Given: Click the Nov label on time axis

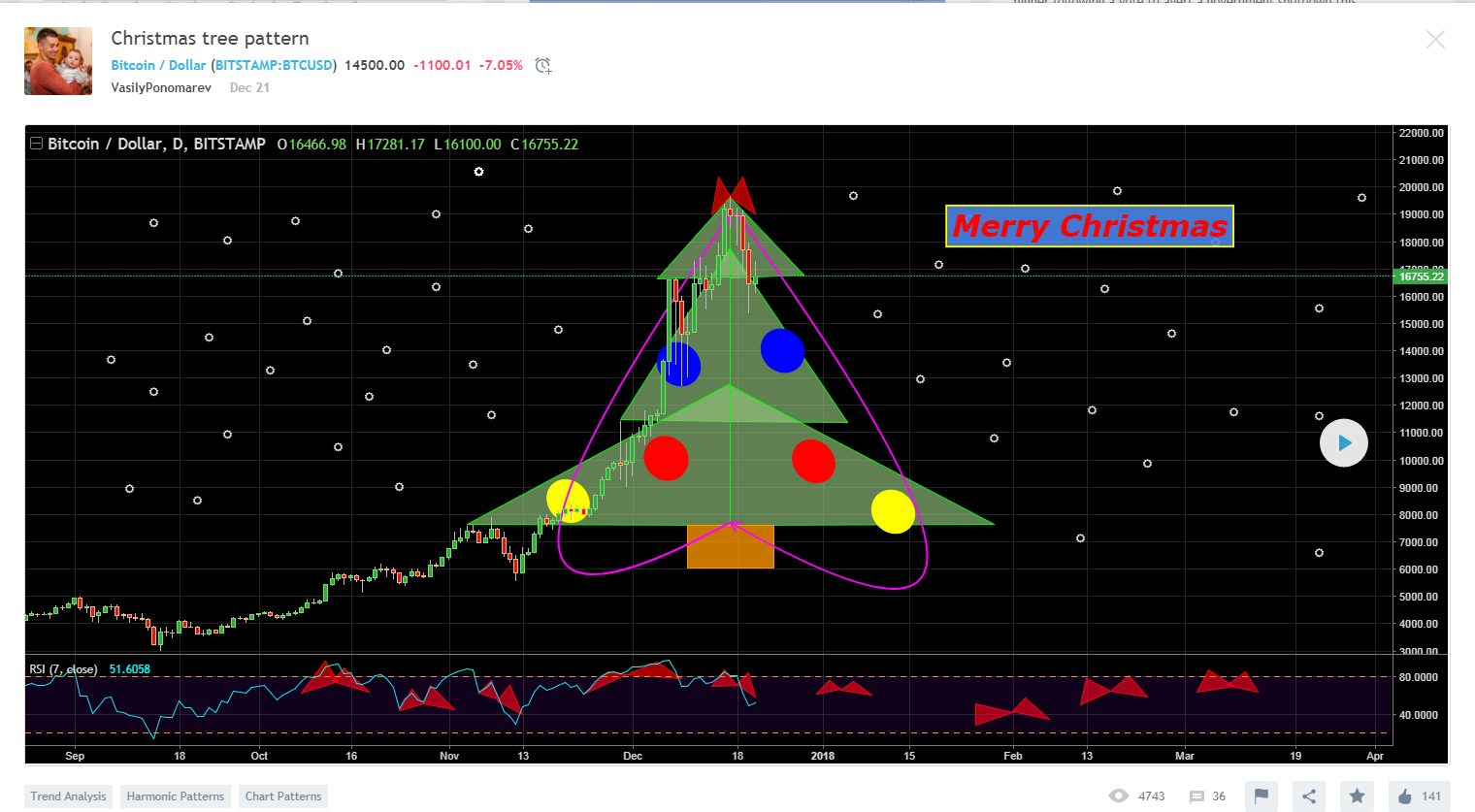Looking at the screenshot, I should 449,756.
